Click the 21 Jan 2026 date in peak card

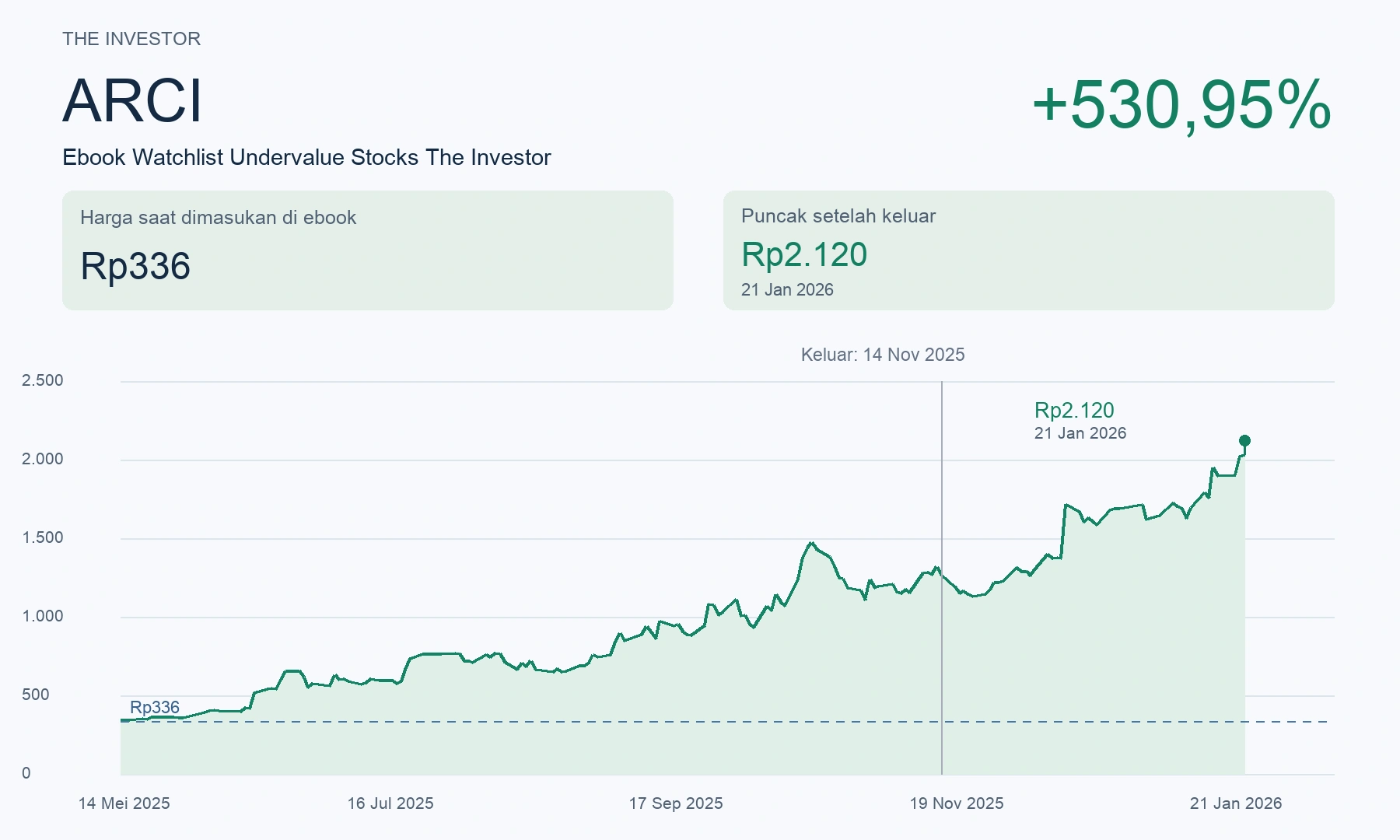(787, 289)
